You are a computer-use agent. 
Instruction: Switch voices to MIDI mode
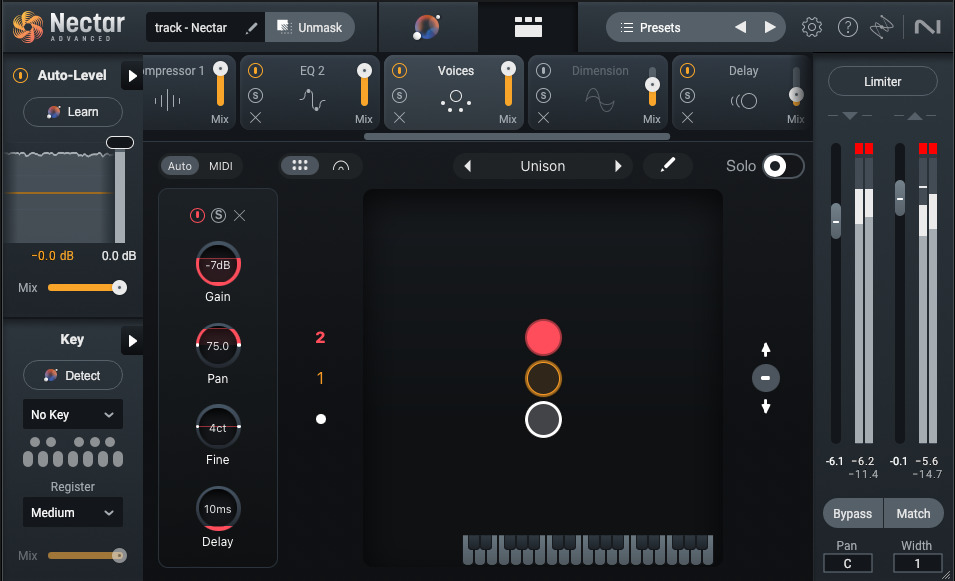point(220,166)
